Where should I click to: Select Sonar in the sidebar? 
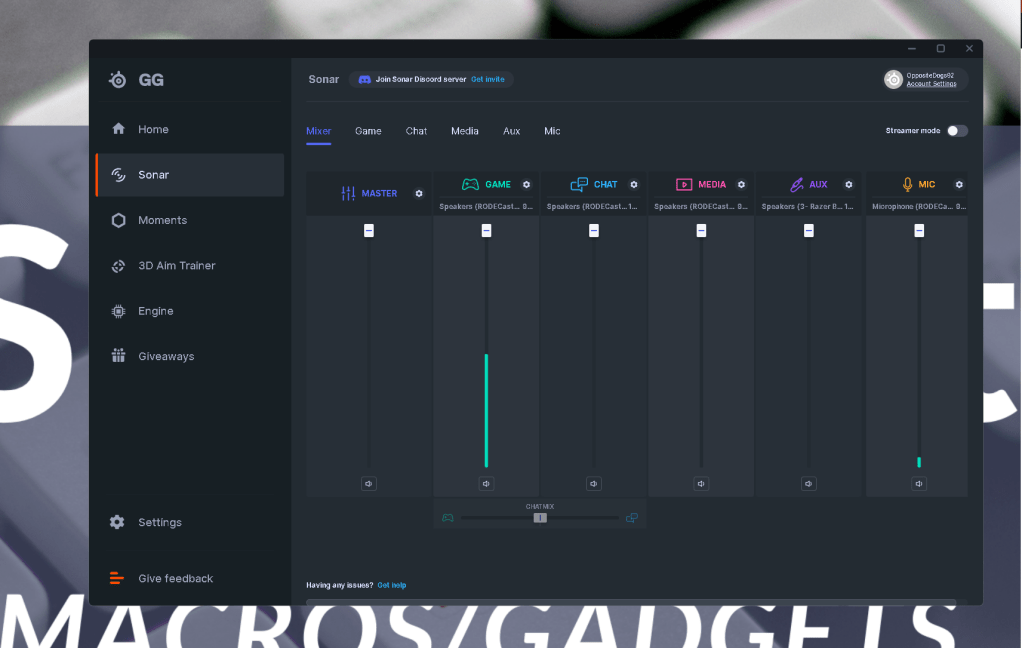pyautogui.click(x=190, y=175)
